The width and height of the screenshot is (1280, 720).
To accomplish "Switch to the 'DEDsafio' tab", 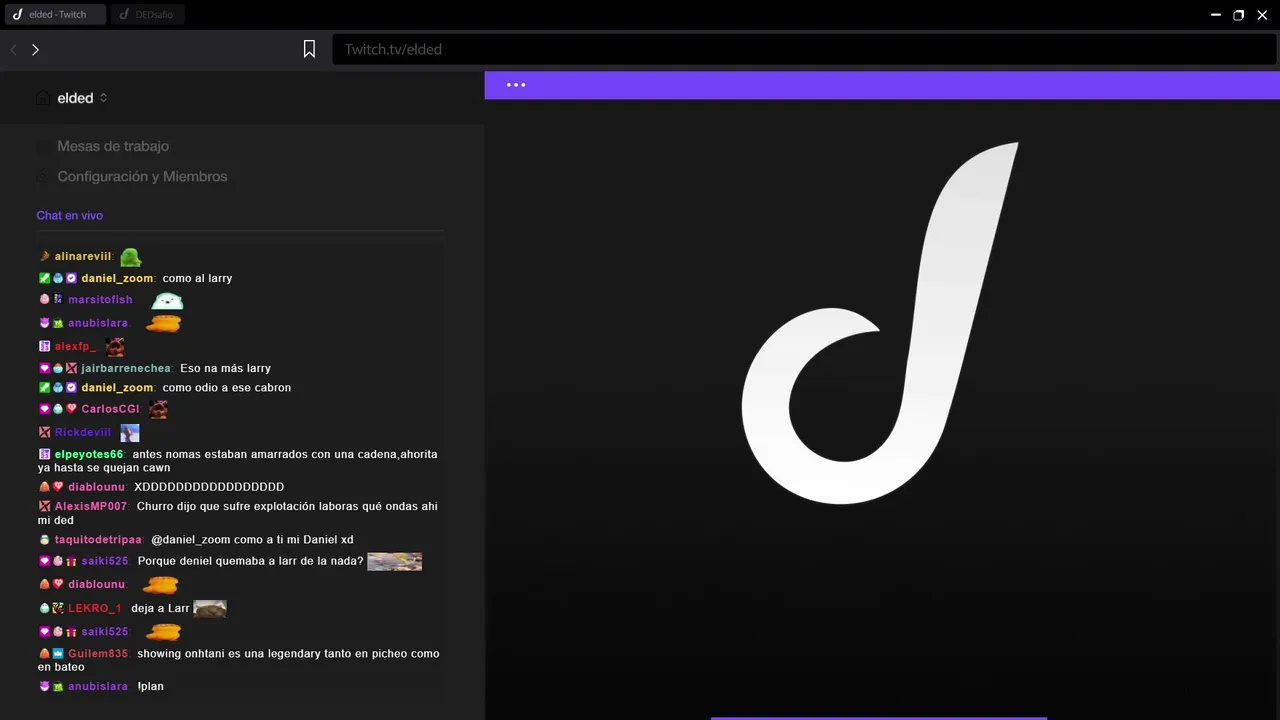I will click(148, 15).
